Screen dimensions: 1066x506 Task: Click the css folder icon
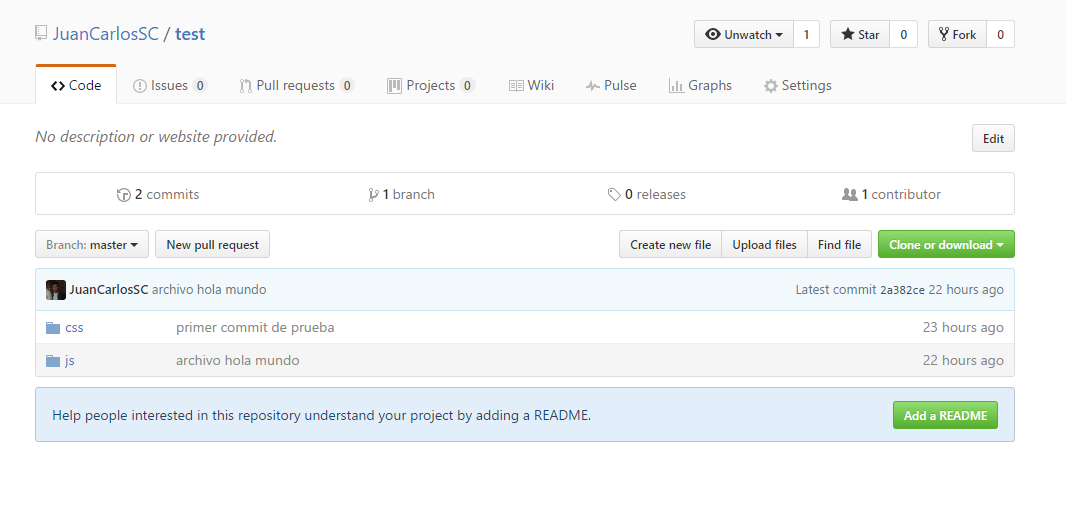(53, 327)
